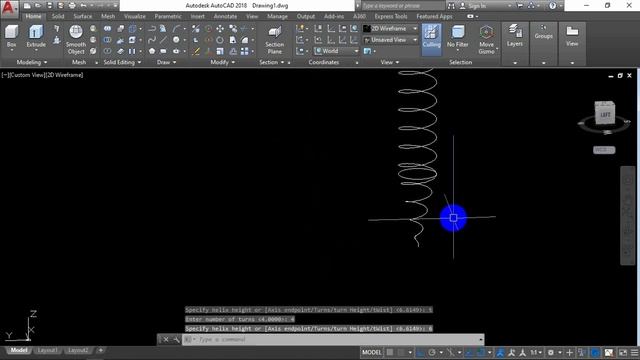This screenshot has width=640, height=360.
Task: Open the Express Tools ribbon tab
Action: [391, 16]
